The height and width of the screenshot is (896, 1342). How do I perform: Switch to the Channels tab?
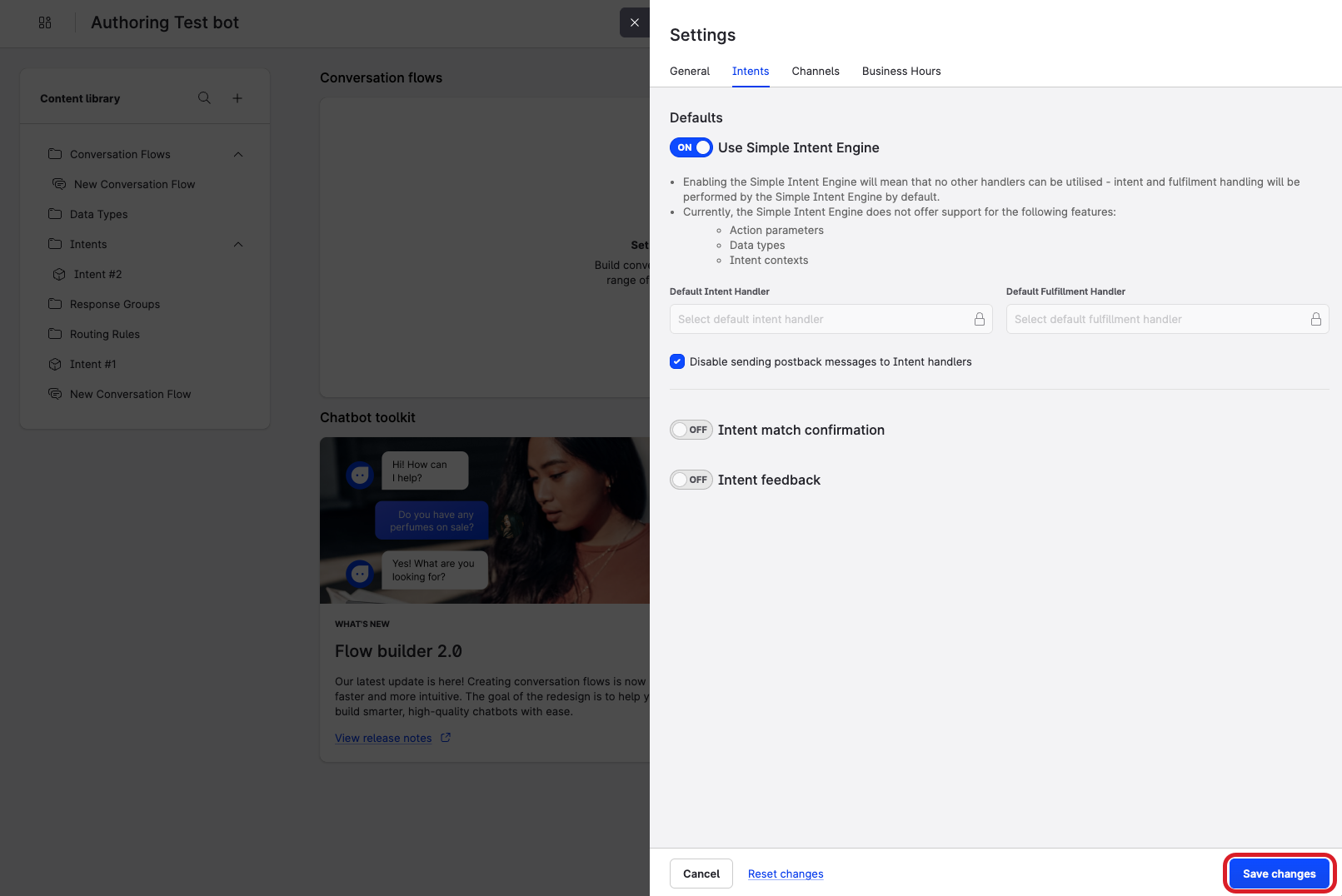815,71
